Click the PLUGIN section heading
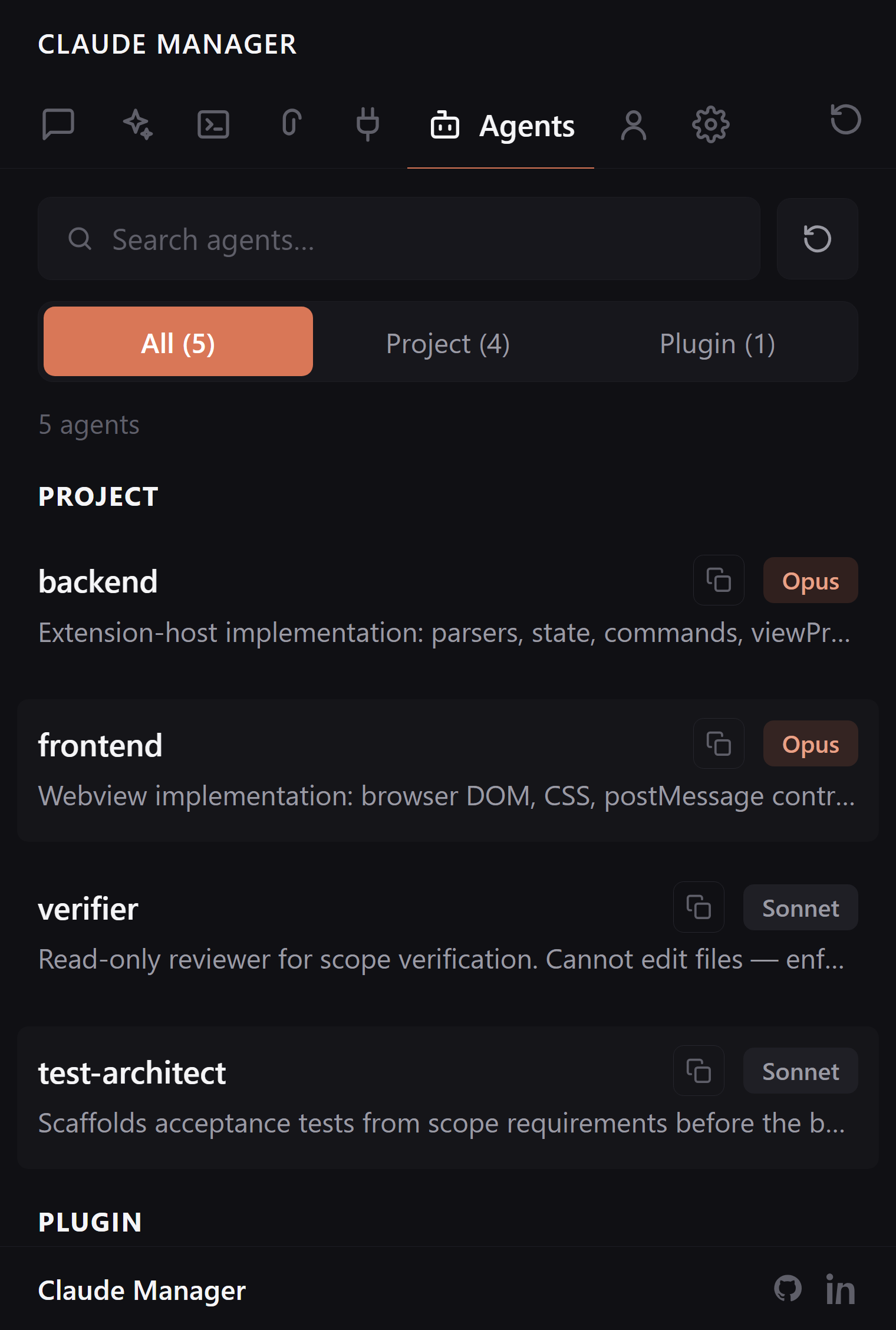896x1330 pixels. coord(90,1222)
